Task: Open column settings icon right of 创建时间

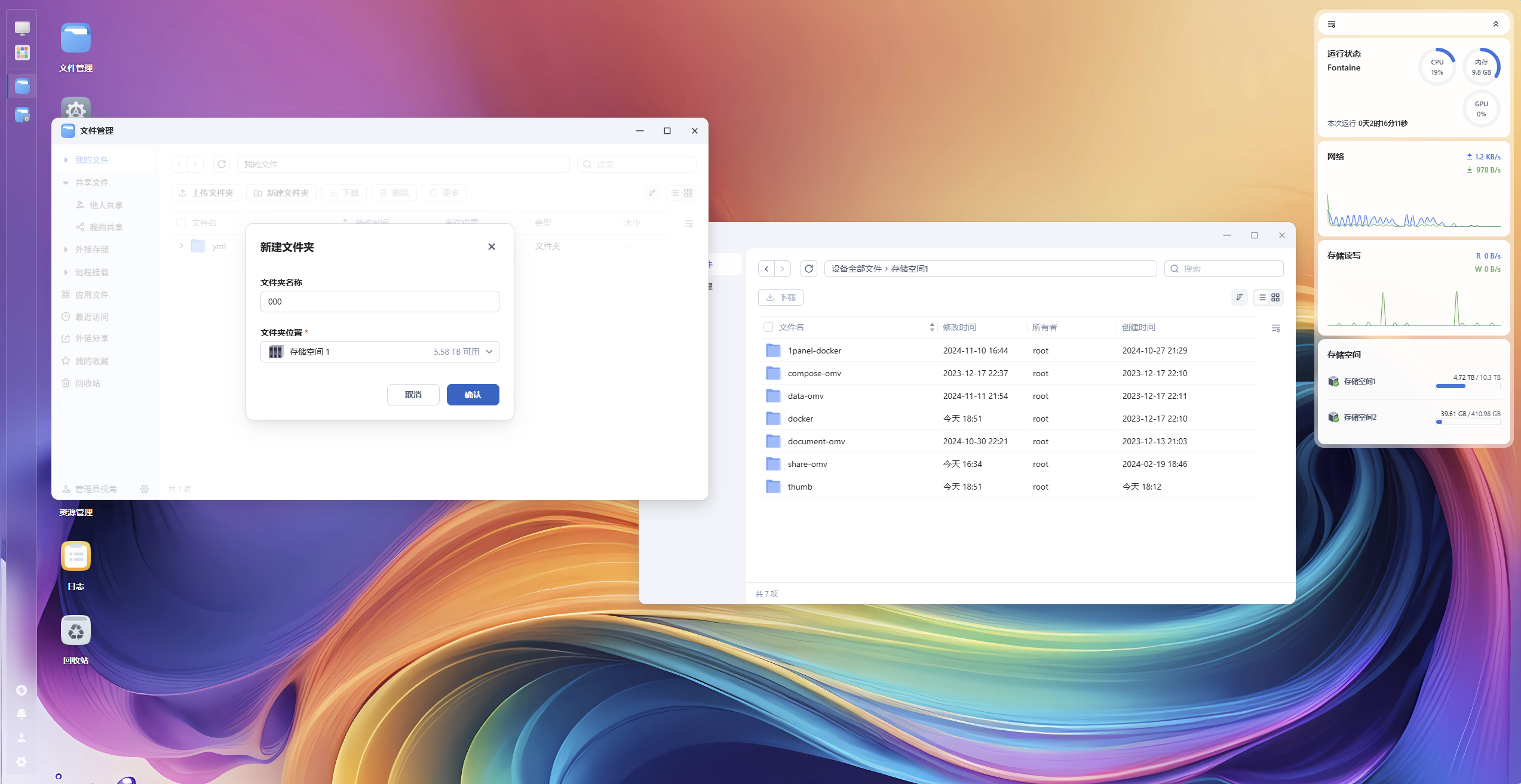Action: point(1276,328)
